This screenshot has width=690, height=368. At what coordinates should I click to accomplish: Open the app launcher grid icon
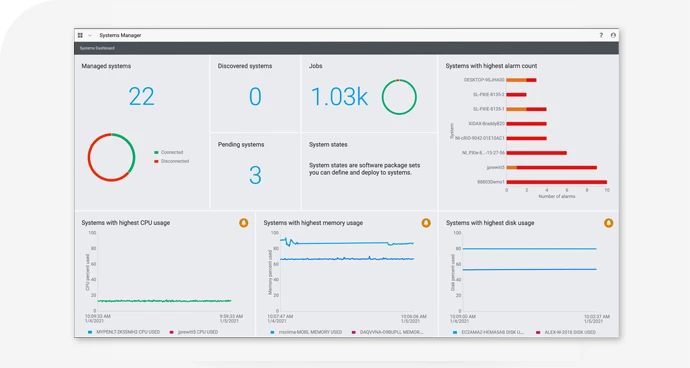[x=80, y=35]
